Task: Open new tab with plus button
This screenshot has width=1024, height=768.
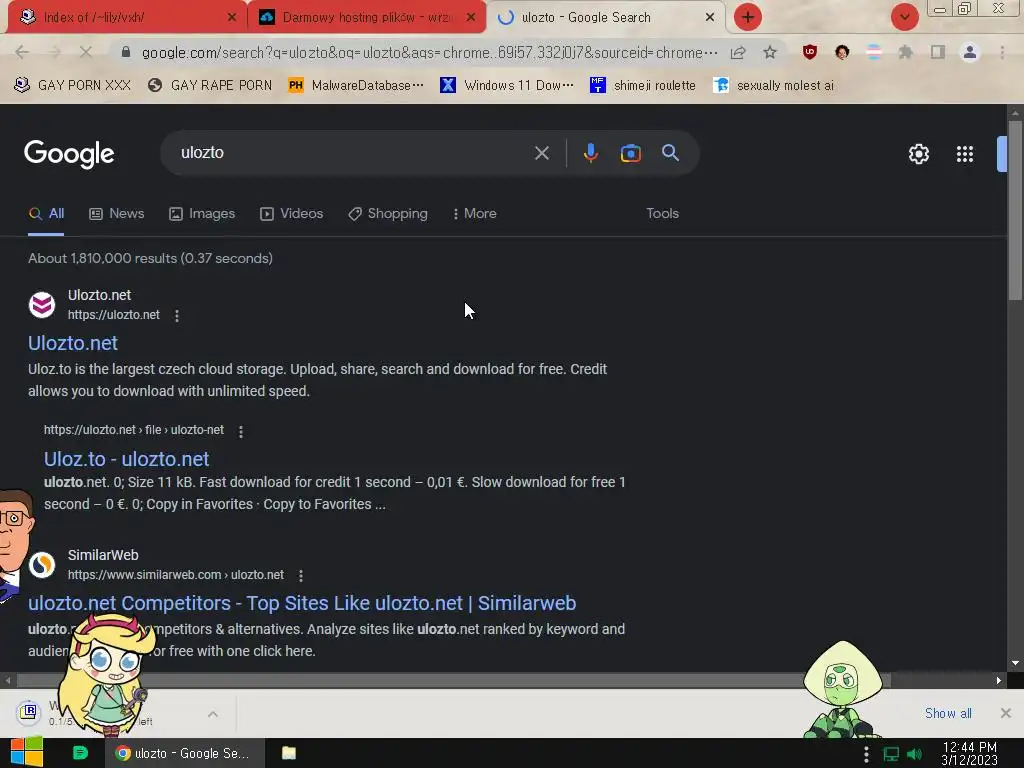Action: [x=747, y=17]
